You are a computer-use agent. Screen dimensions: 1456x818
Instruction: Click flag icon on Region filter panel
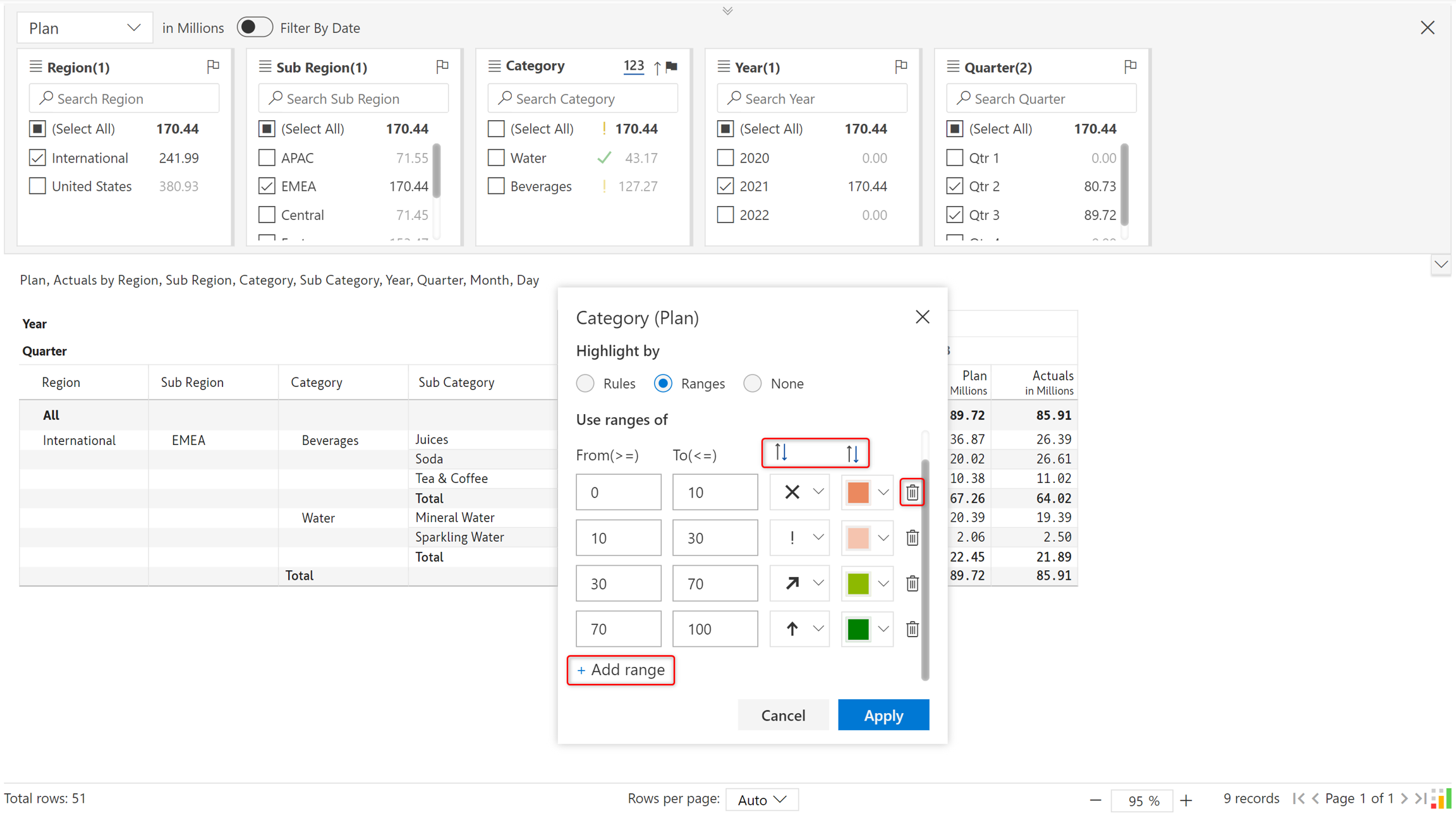coord(213,66)
